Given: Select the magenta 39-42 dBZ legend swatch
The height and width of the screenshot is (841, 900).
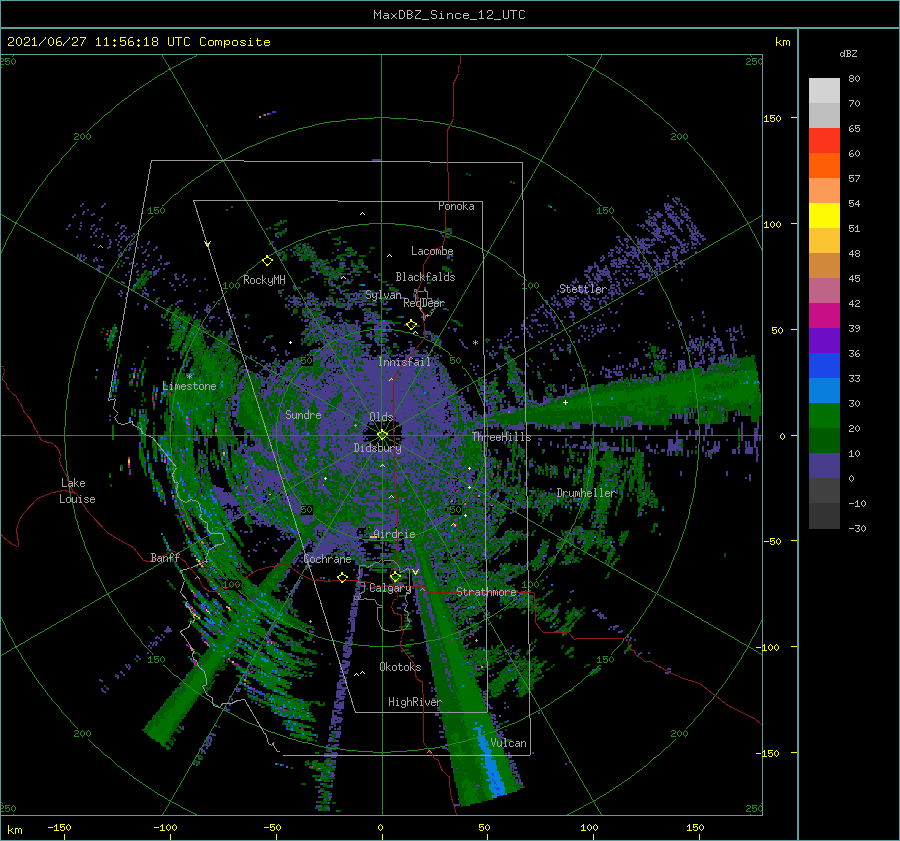Looking at the screenshot, I should [824, 316].
